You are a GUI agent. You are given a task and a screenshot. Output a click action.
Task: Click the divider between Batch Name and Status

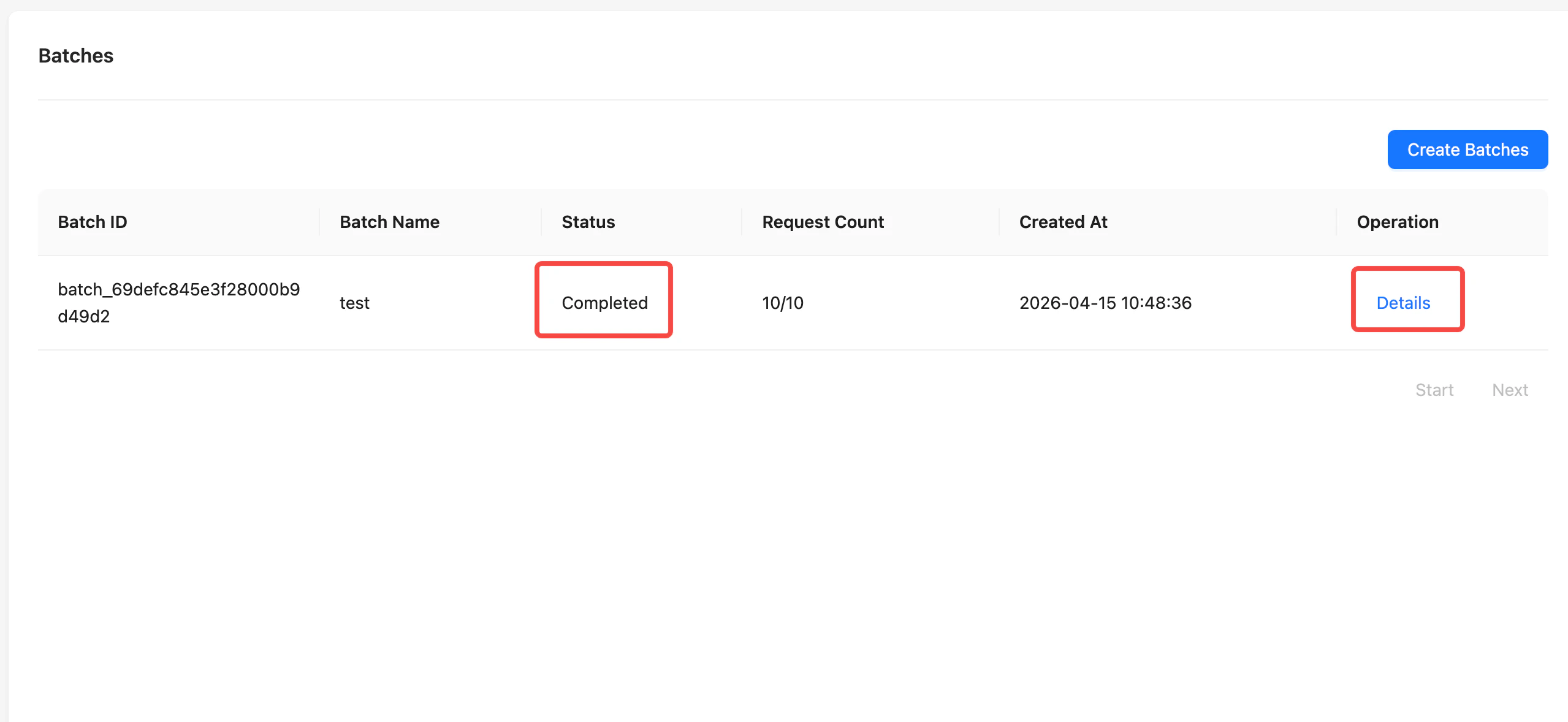point(541,222)
